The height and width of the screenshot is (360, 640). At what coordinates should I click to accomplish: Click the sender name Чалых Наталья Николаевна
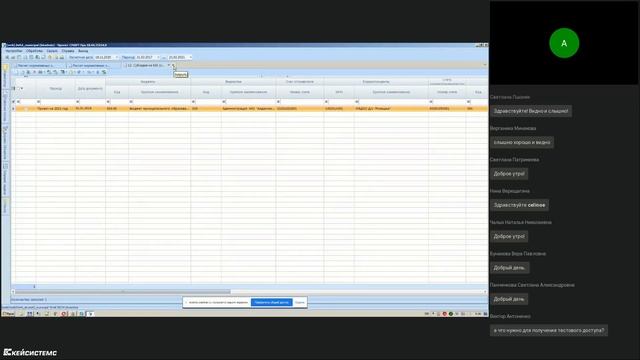(x=521, y=222)
